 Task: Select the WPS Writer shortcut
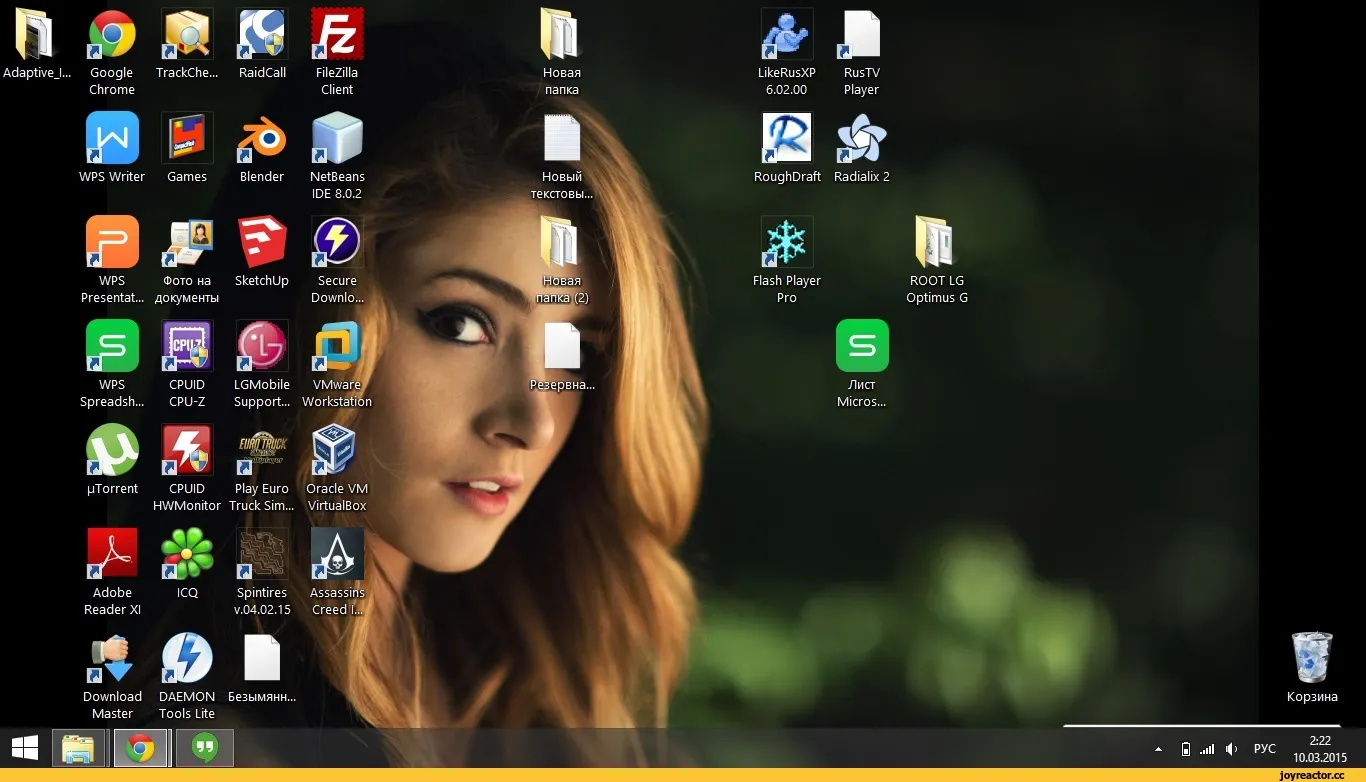click(112, 138)
